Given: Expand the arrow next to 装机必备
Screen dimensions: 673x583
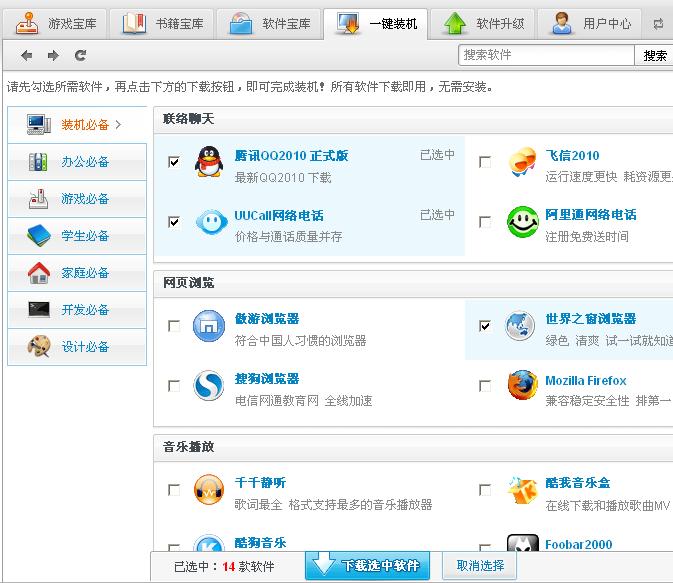Looking at the screenshot, I should [x=118, y=124].
